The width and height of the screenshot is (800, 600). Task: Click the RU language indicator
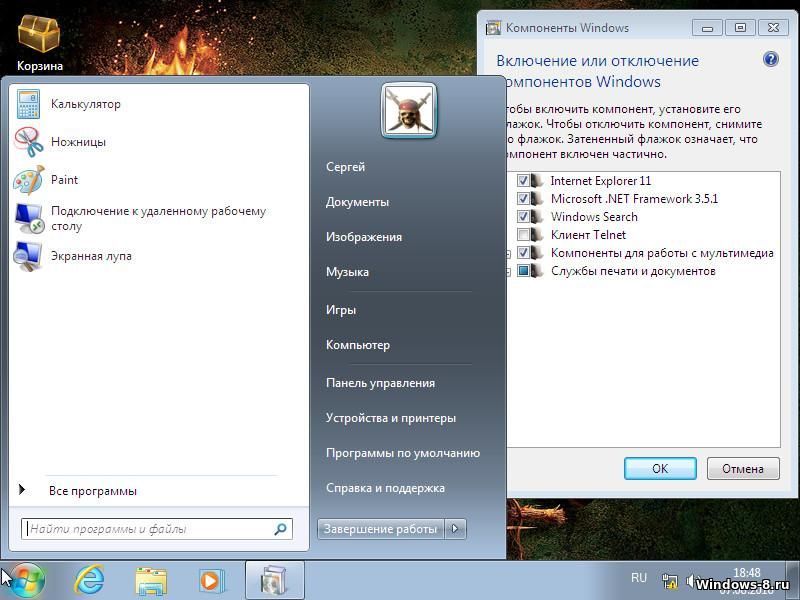click(638, 578)
